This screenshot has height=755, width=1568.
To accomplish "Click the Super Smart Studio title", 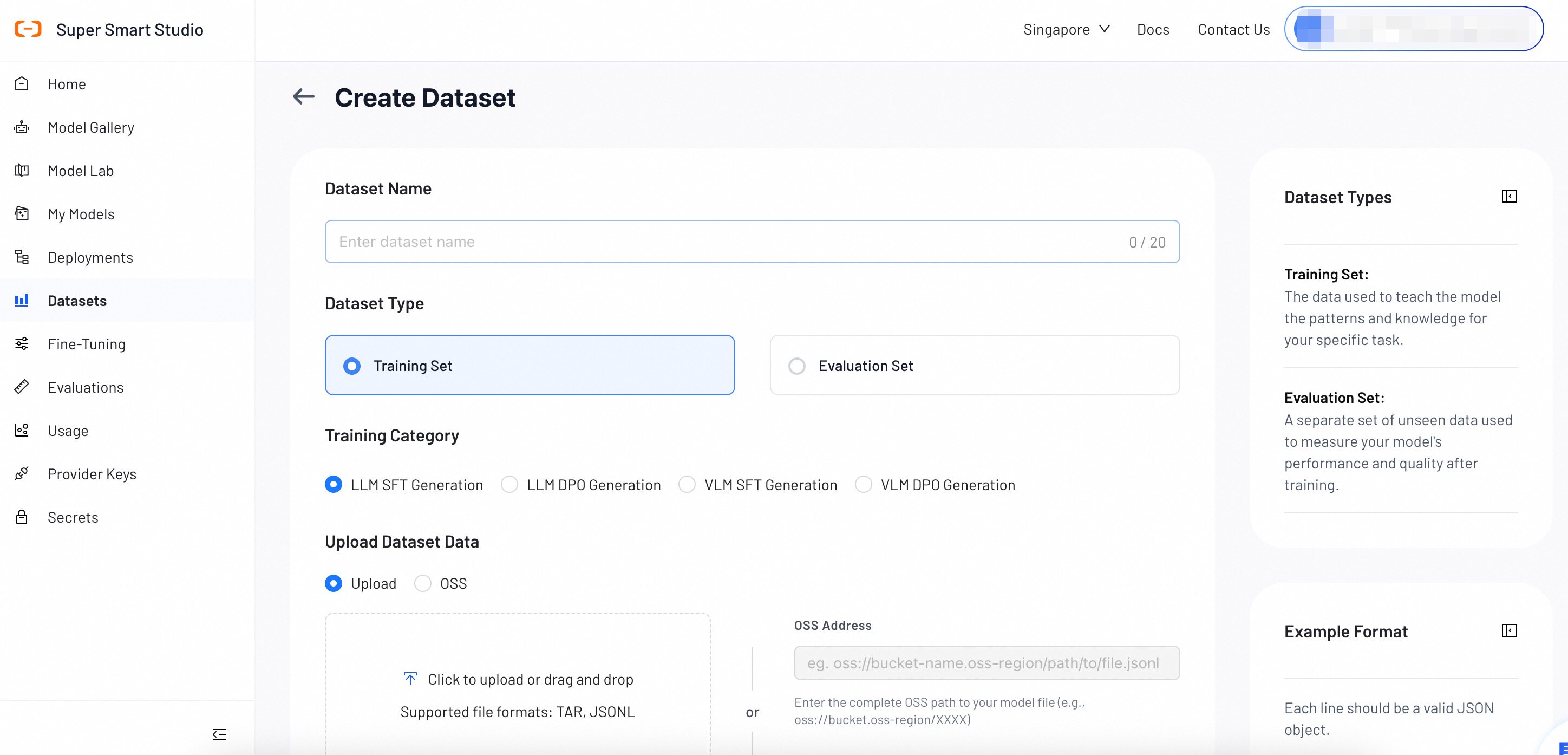I will click(129, 29).
